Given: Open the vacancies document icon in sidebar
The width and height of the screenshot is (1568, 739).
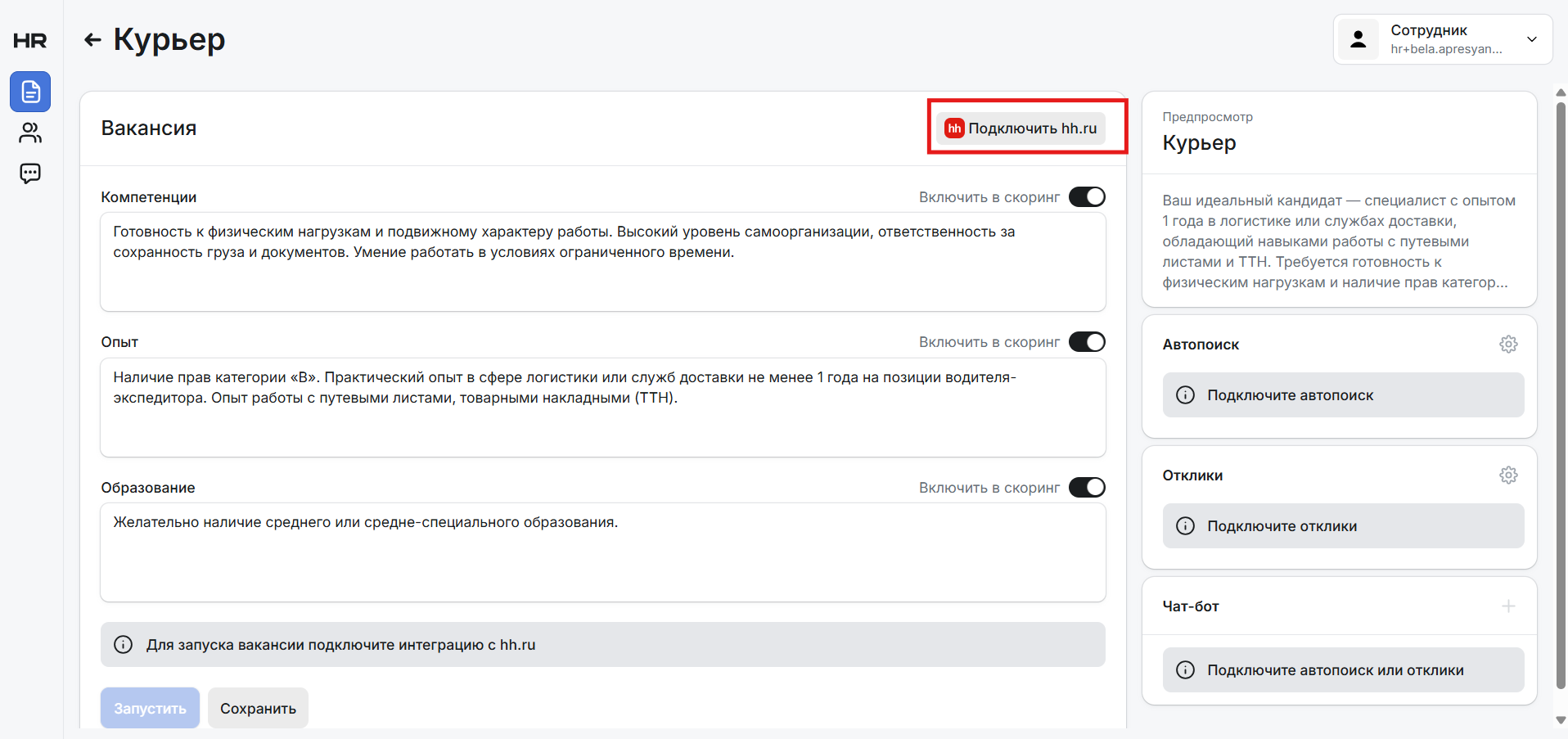Looking at the screenshot, I should pyautogui.click(x=30, y=92).
